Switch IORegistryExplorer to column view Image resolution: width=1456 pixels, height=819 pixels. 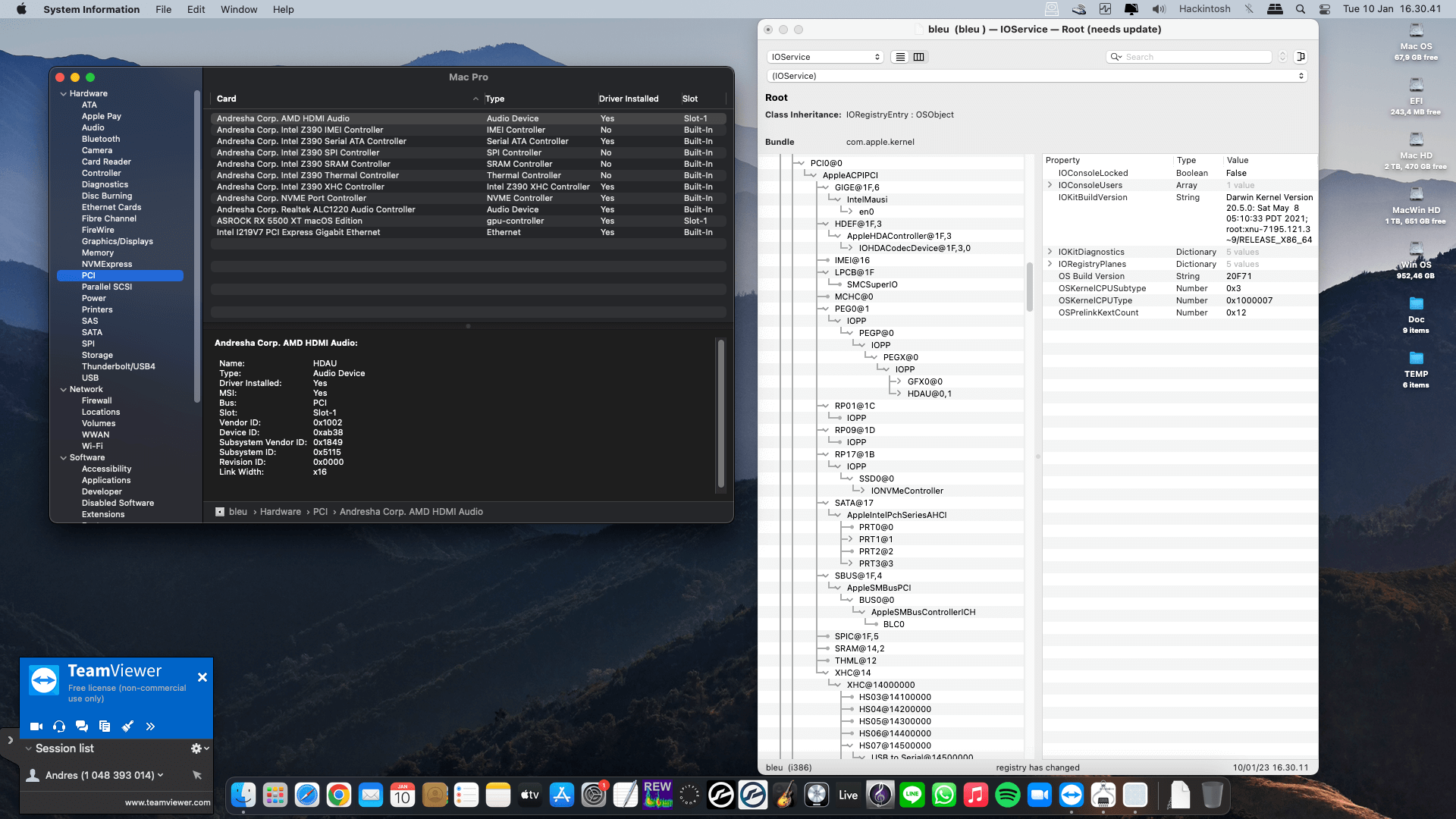point(918,57)
